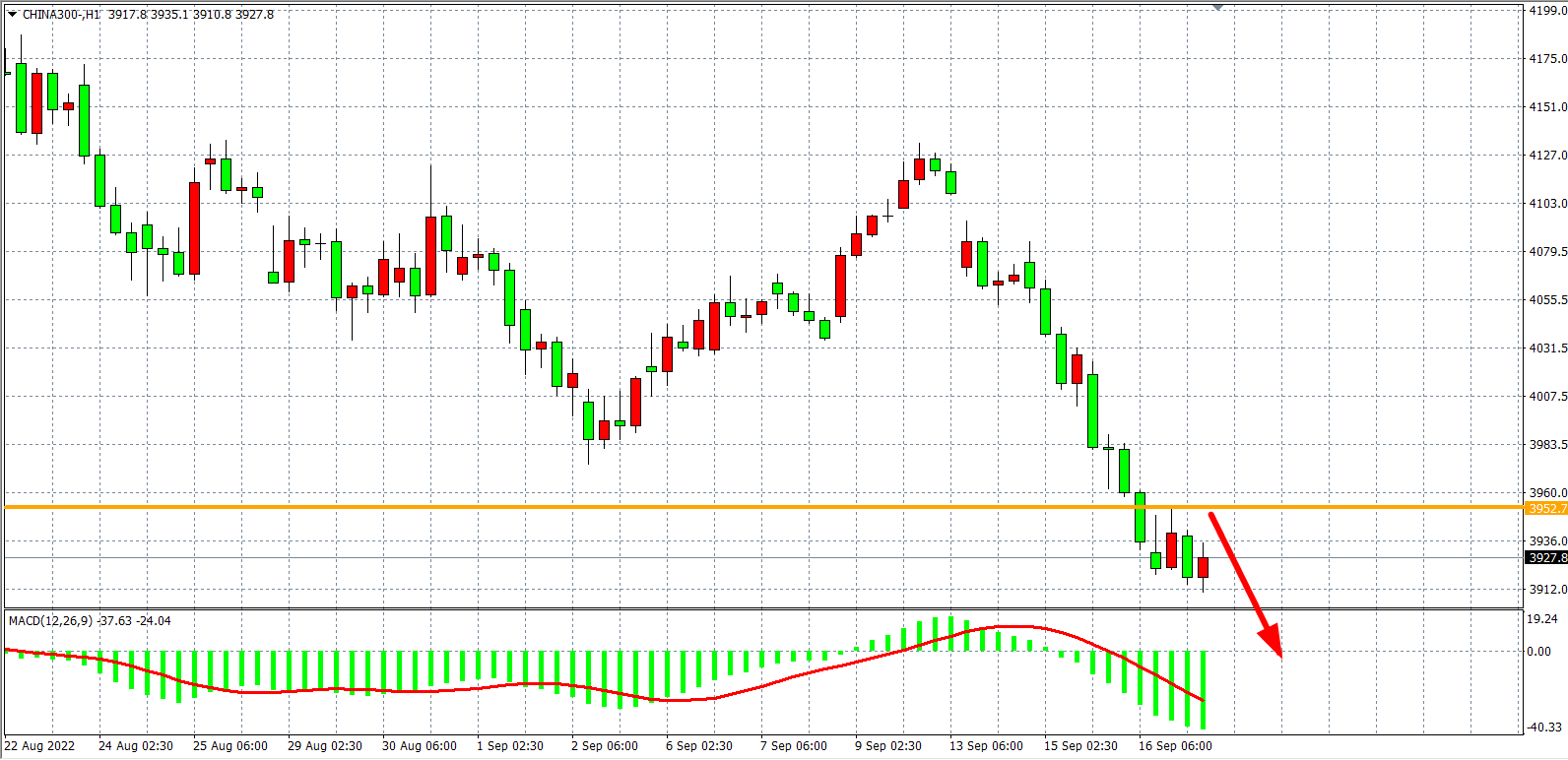Click the CHINA300-,H1 symbol title text
This screenshot has height=760, width=1568.
tap(61, 15)
